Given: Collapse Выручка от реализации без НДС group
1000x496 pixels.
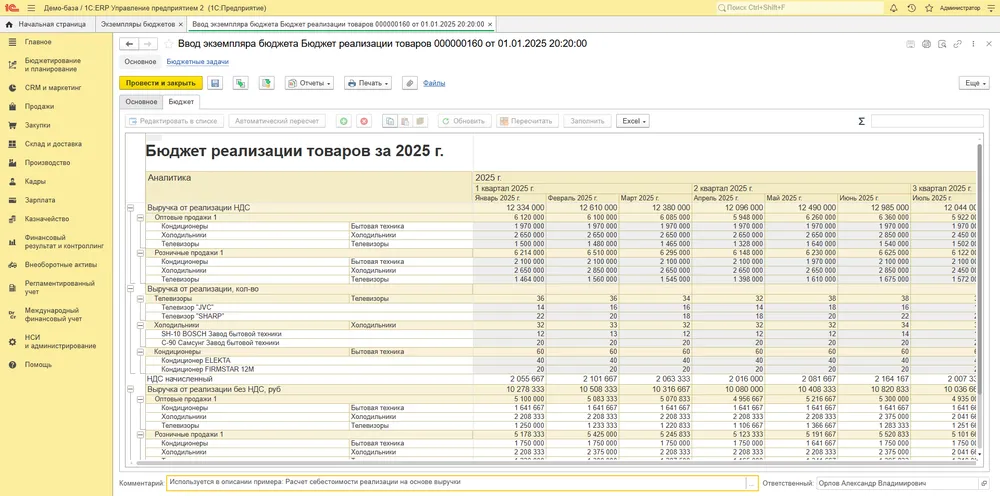Looking at the screenshot, I should (130, 389).
